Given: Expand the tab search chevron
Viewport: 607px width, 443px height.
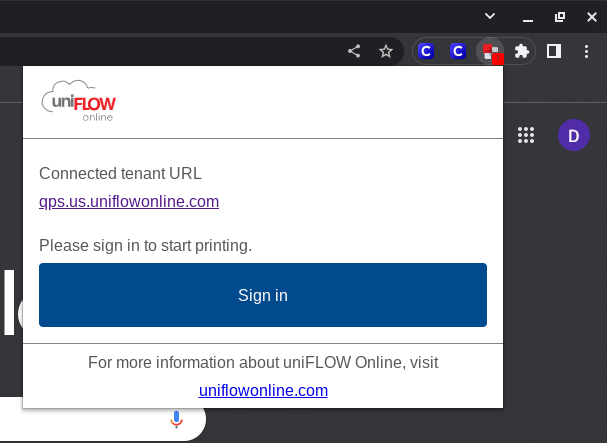Looking at the screenshot, I should click(x=490, y=16).
